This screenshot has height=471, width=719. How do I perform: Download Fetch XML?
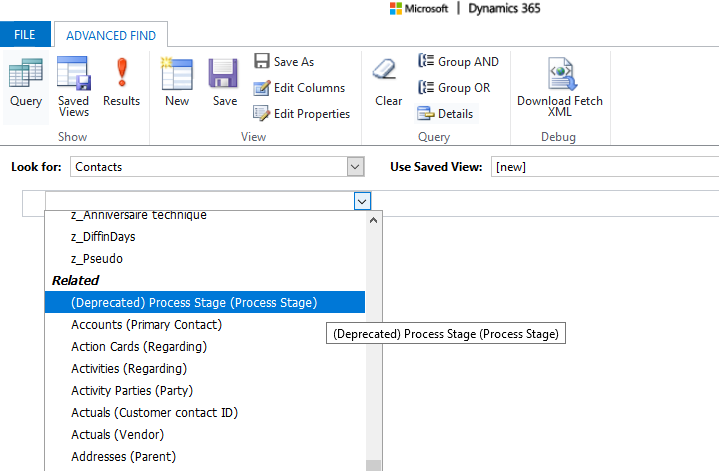(x=560, y=86)
